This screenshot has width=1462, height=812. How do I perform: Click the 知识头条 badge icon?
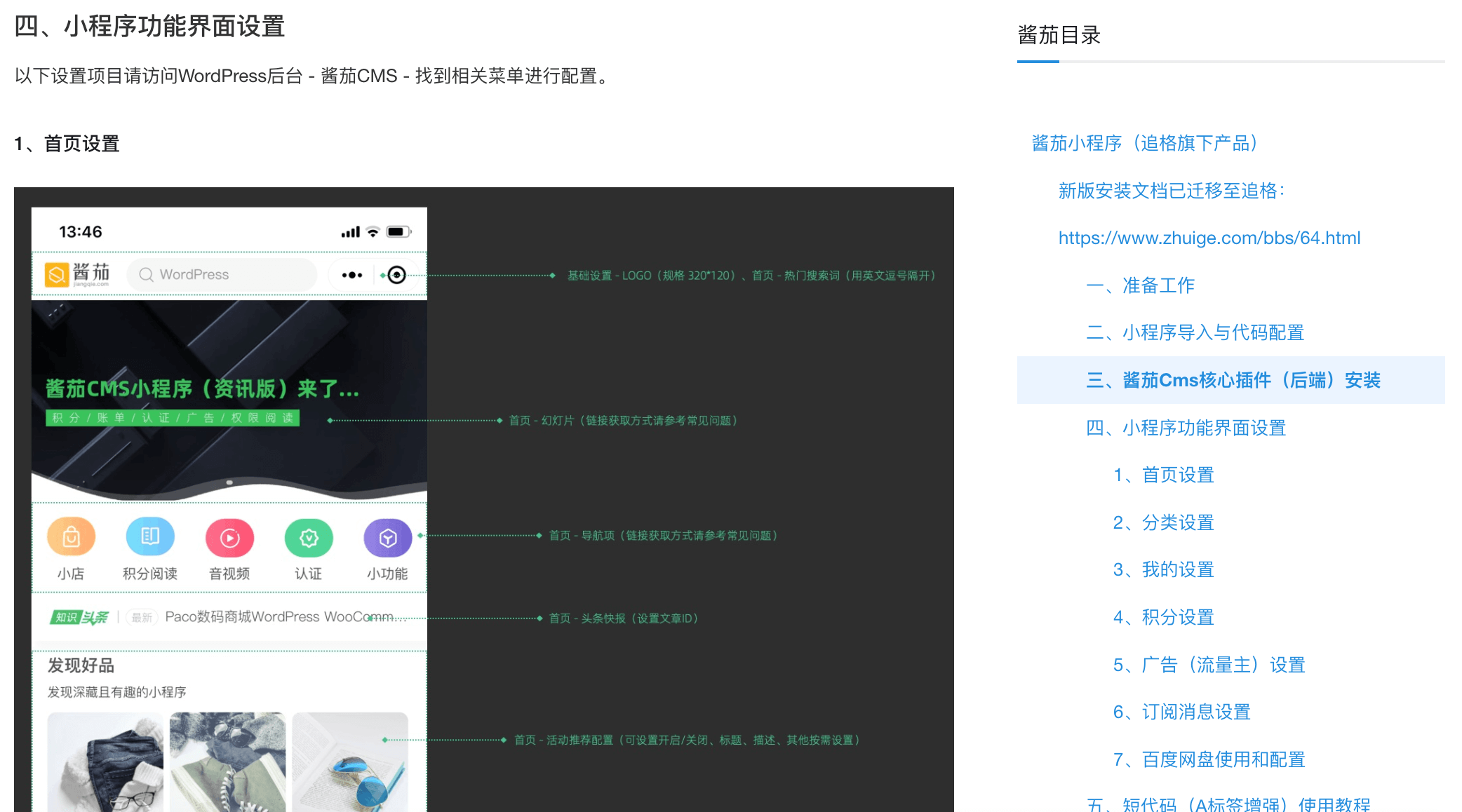click(79, 617)
